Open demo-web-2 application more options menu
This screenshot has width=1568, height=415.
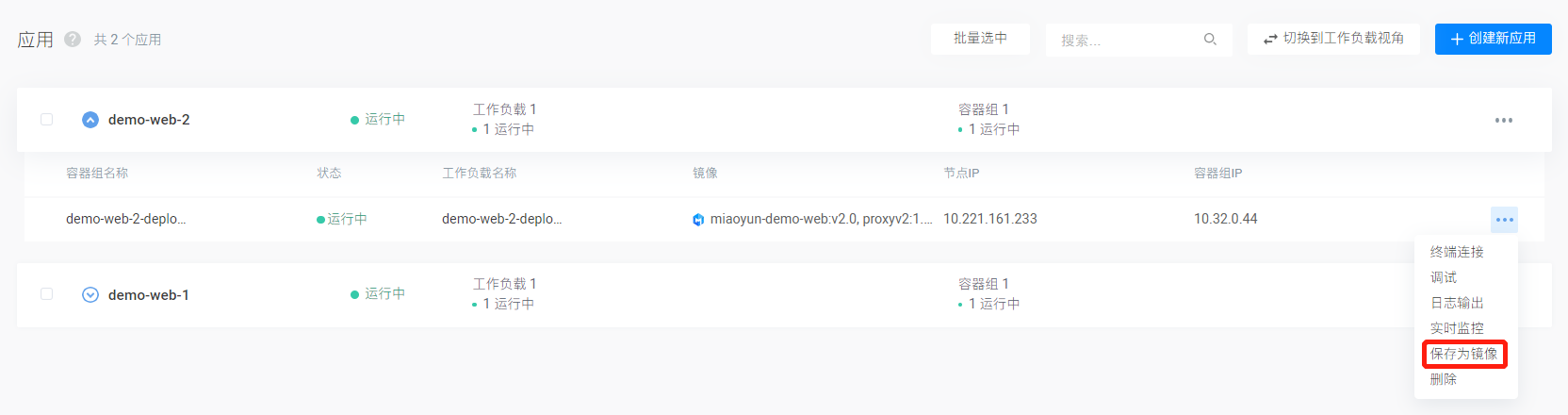tap(1503, 121)
